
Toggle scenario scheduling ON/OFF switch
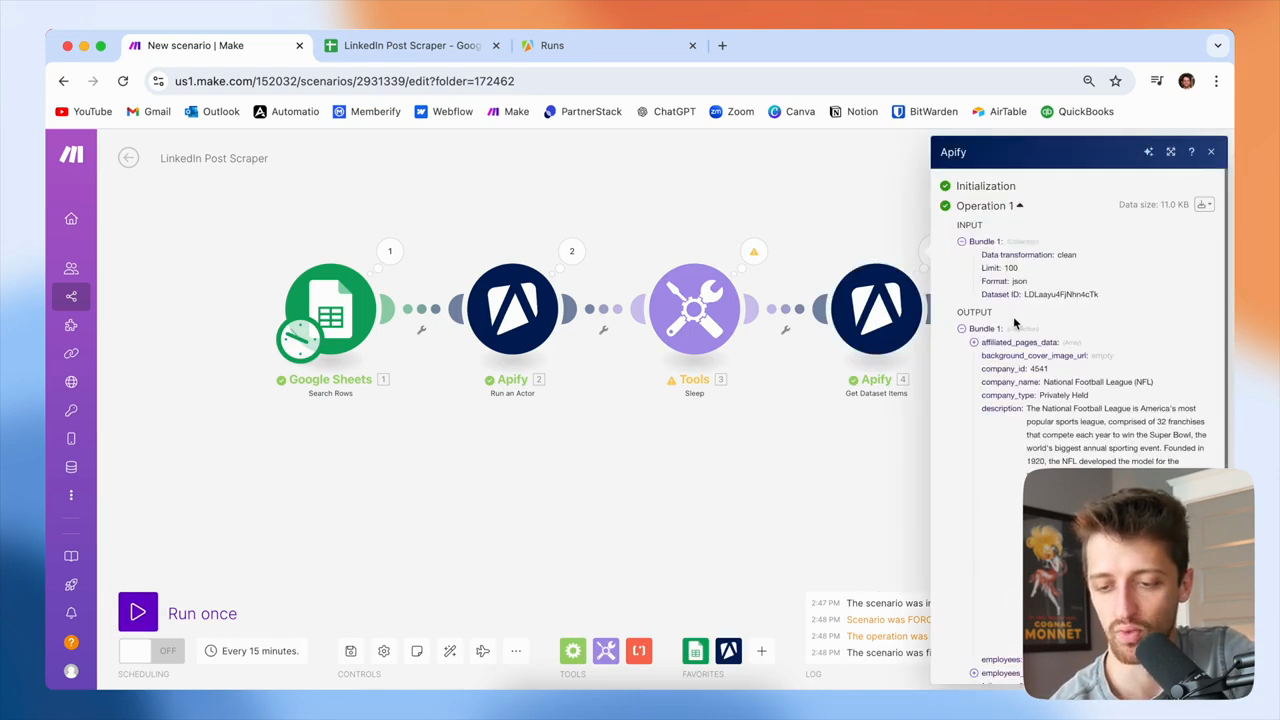tap(150, 651)
